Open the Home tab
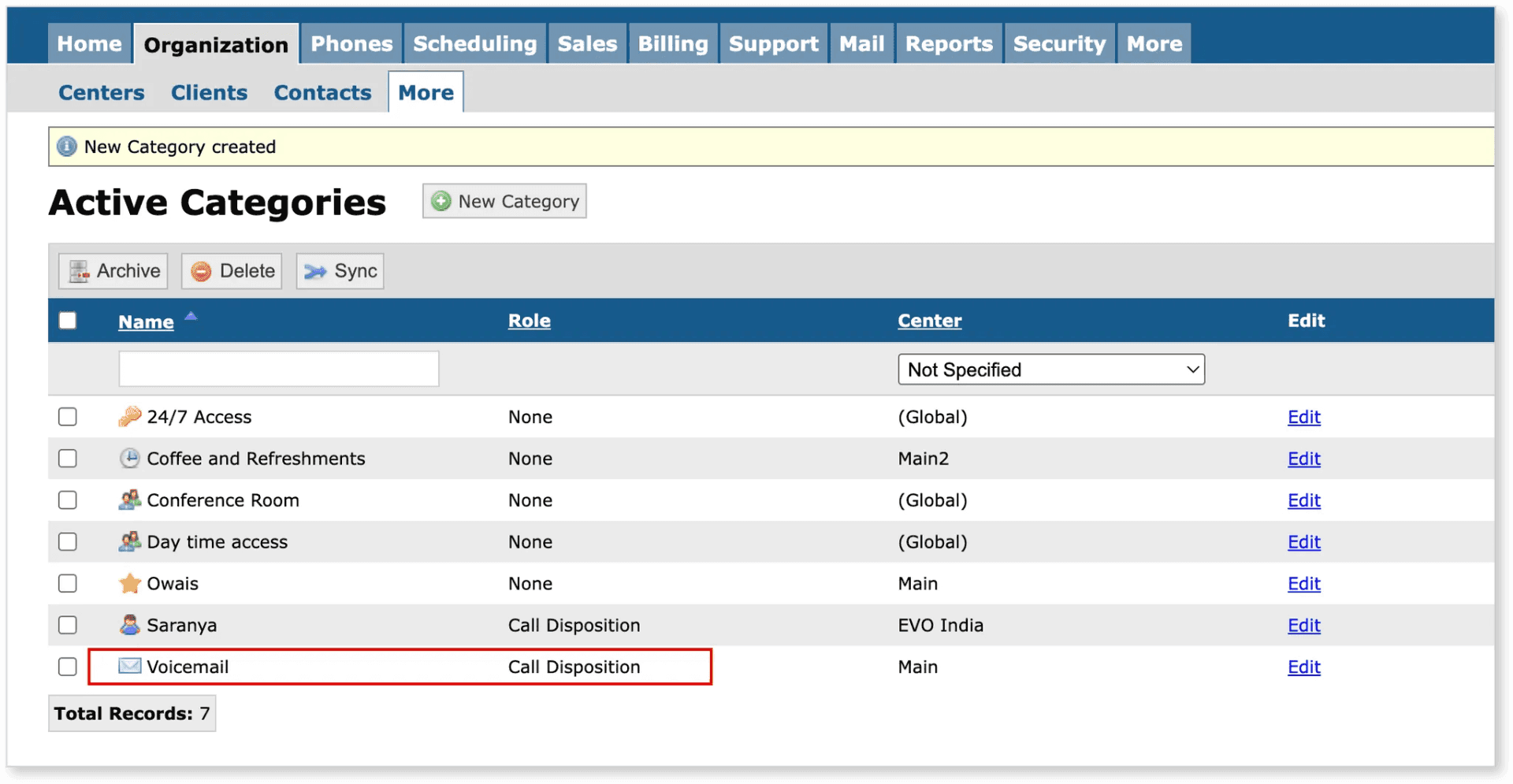The image size is (1513, 784). [x=89, y=43]
